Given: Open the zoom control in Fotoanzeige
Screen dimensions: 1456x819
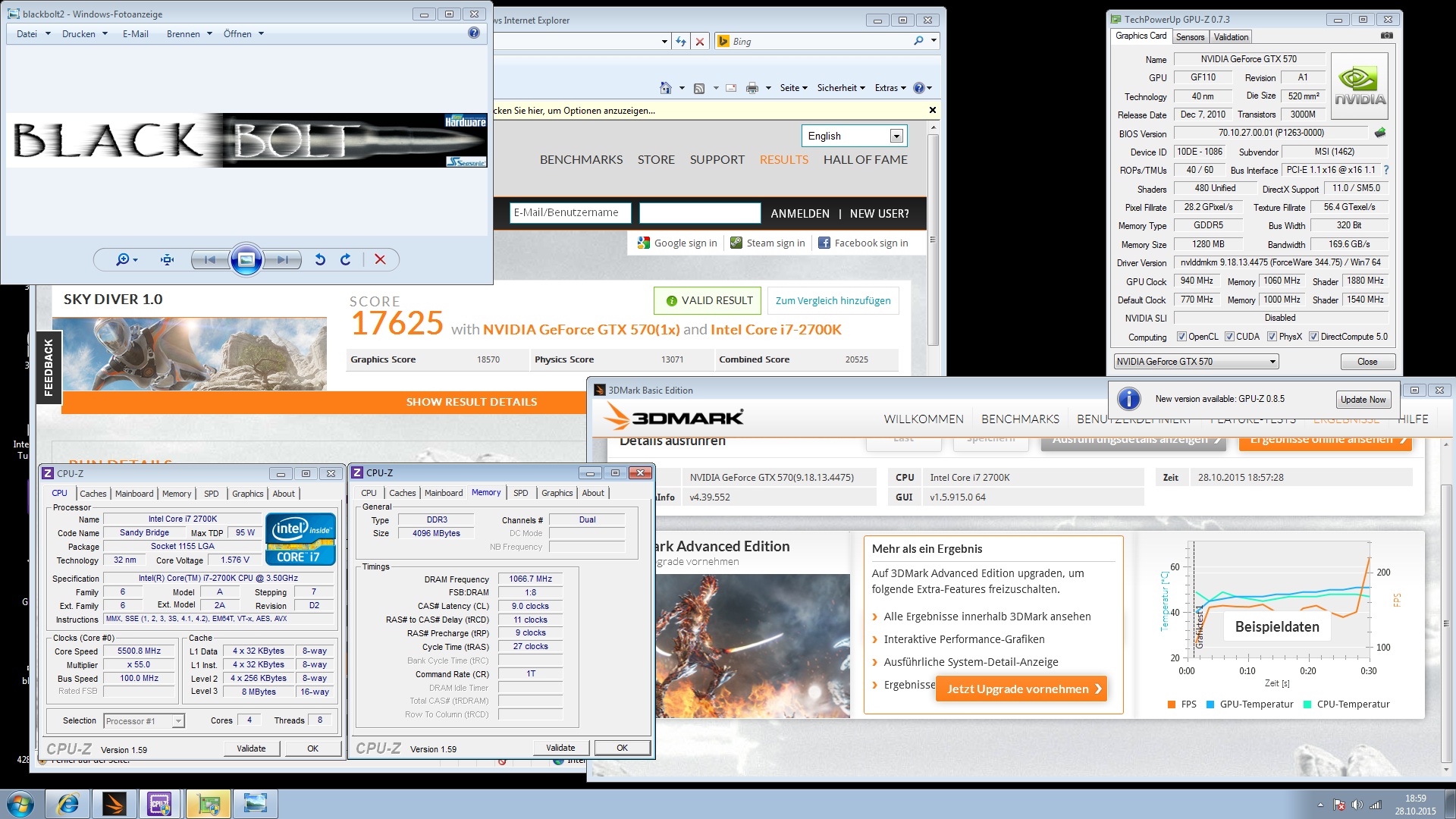Looking at the screenshot, I should (126, 260).
